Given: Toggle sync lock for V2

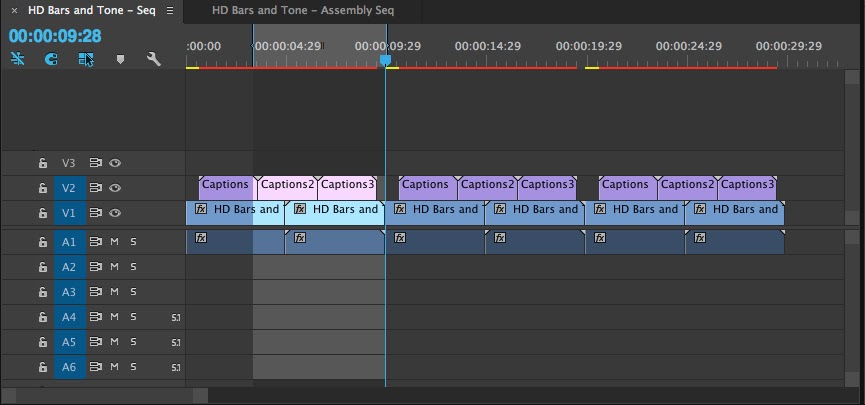Looking at the screenshot, I should click(96, 188).
